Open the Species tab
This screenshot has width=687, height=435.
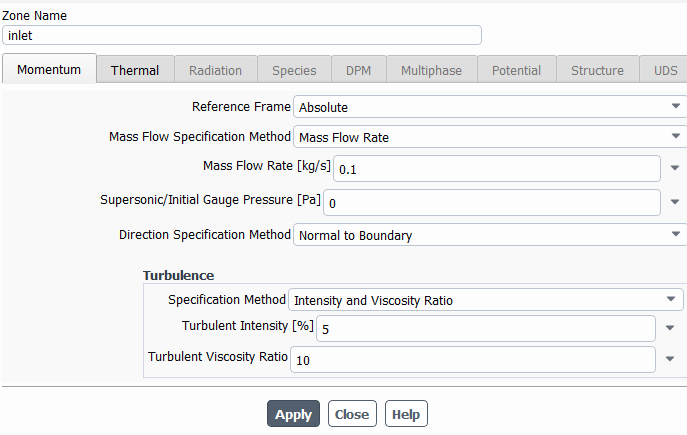click(294, 70)
